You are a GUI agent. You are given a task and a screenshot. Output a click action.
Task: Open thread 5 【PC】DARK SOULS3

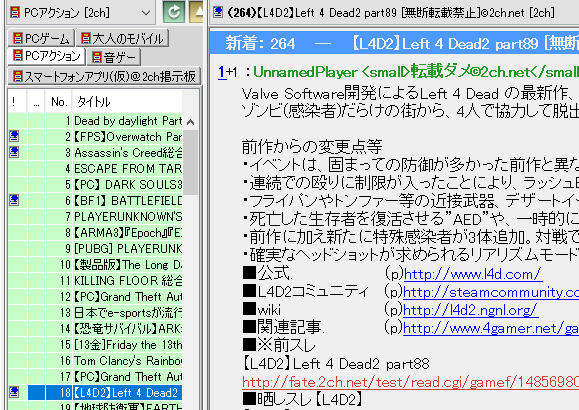[128, 185]
